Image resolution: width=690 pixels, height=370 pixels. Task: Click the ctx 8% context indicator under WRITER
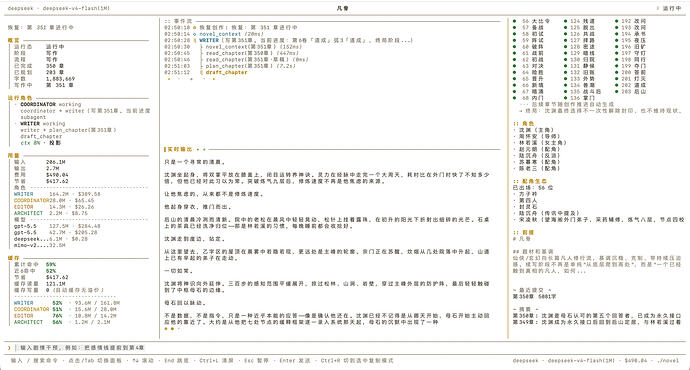30,143
